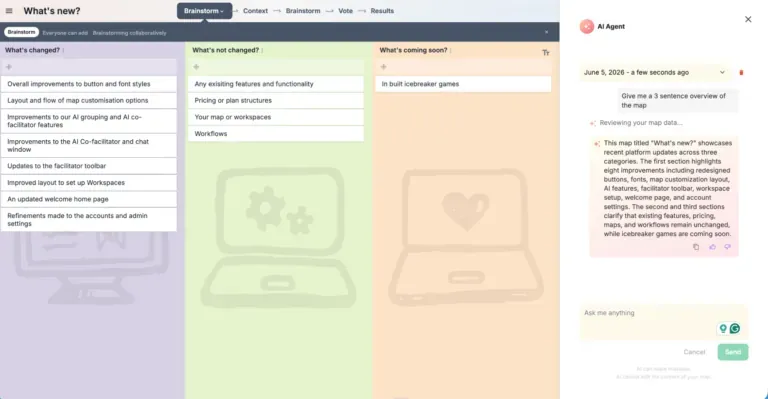This screenshot has height=399, width=768.
Task: Select card 'Refinements made to the accounts and admin settings'
Action: (x=89, y=219)
